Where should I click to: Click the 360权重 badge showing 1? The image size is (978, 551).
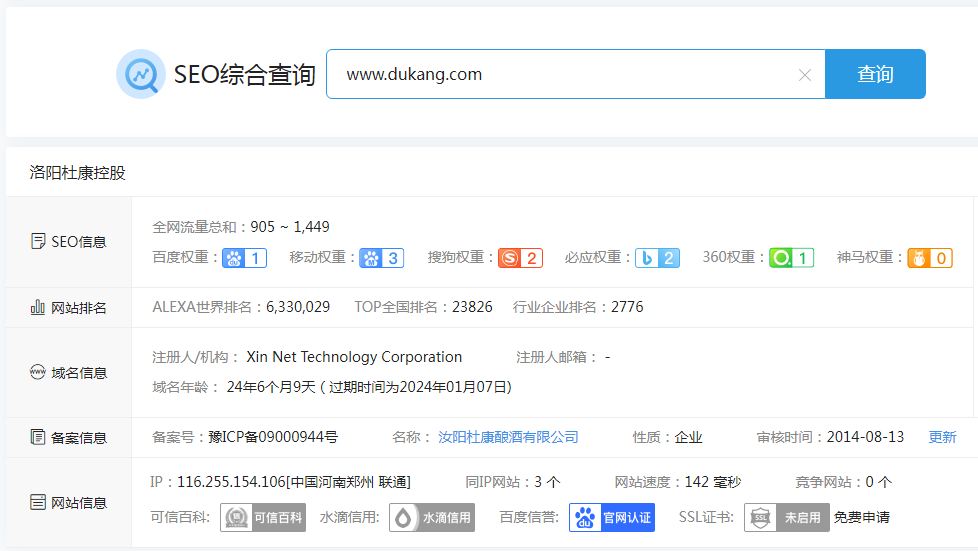tap(792, 258)
